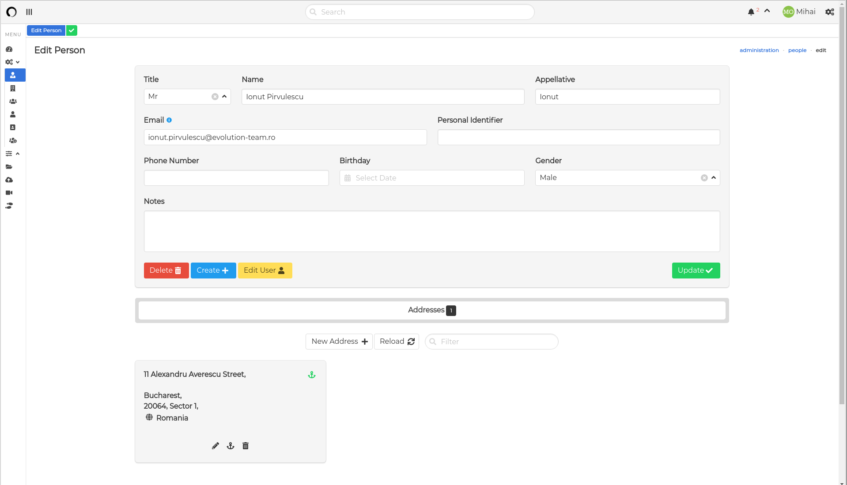Follow the people breadcrumb link
This screenshot has width=847, height=485.
pos(797,50)
